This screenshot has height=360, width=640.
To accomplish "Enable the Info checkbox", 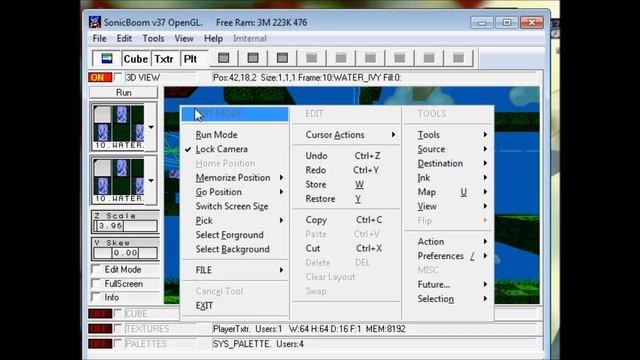I will click(96, 297).
